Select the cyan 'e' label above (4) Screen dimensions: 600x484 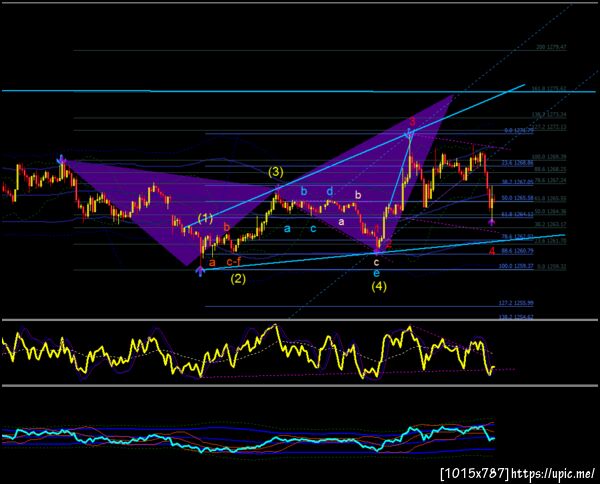click(377, 273)
